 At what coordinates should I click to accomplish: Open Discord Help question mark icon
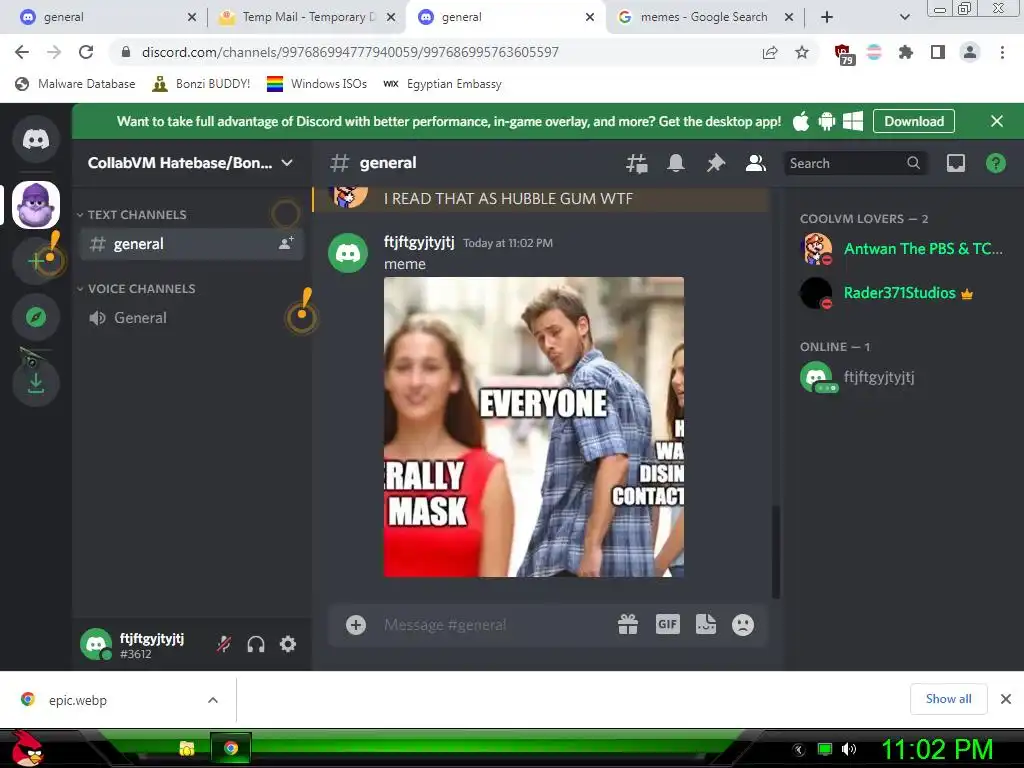click(x=996, y=163)
